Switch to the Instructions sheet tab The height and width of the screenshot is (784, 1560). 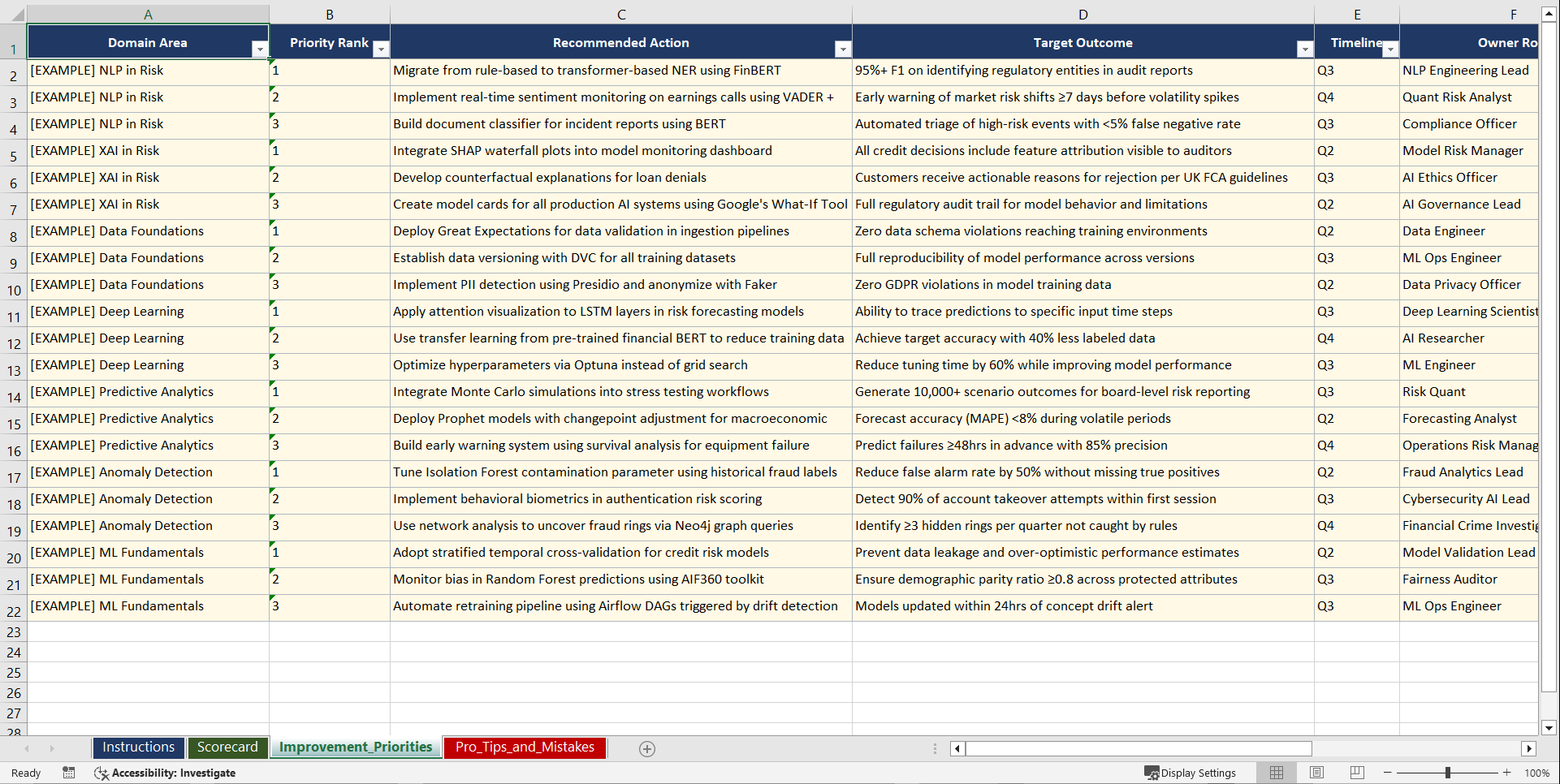tap(138, 747)
